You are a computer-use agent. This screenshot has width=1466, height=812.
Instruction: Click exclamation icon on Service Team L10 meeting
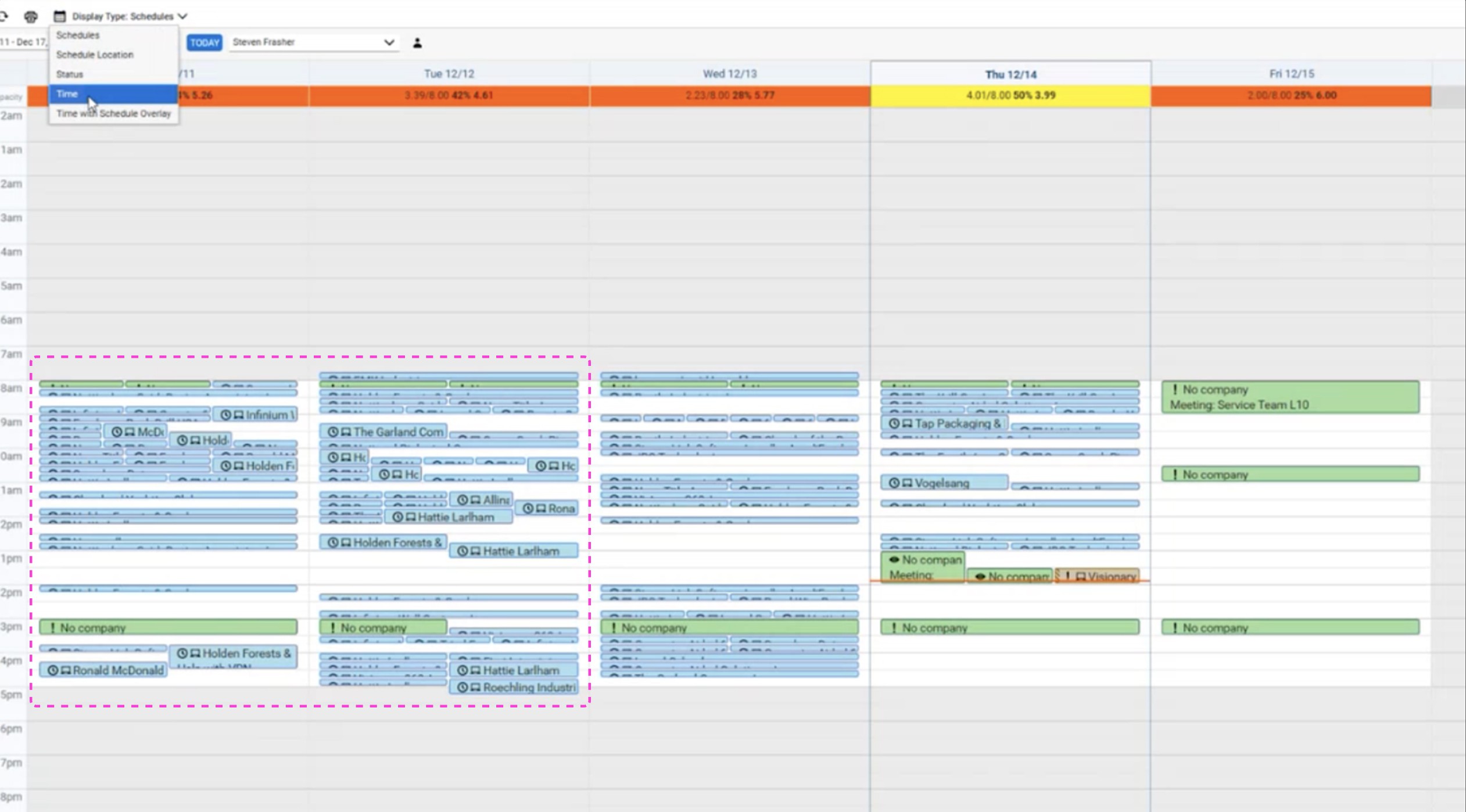click(1174, 390)
